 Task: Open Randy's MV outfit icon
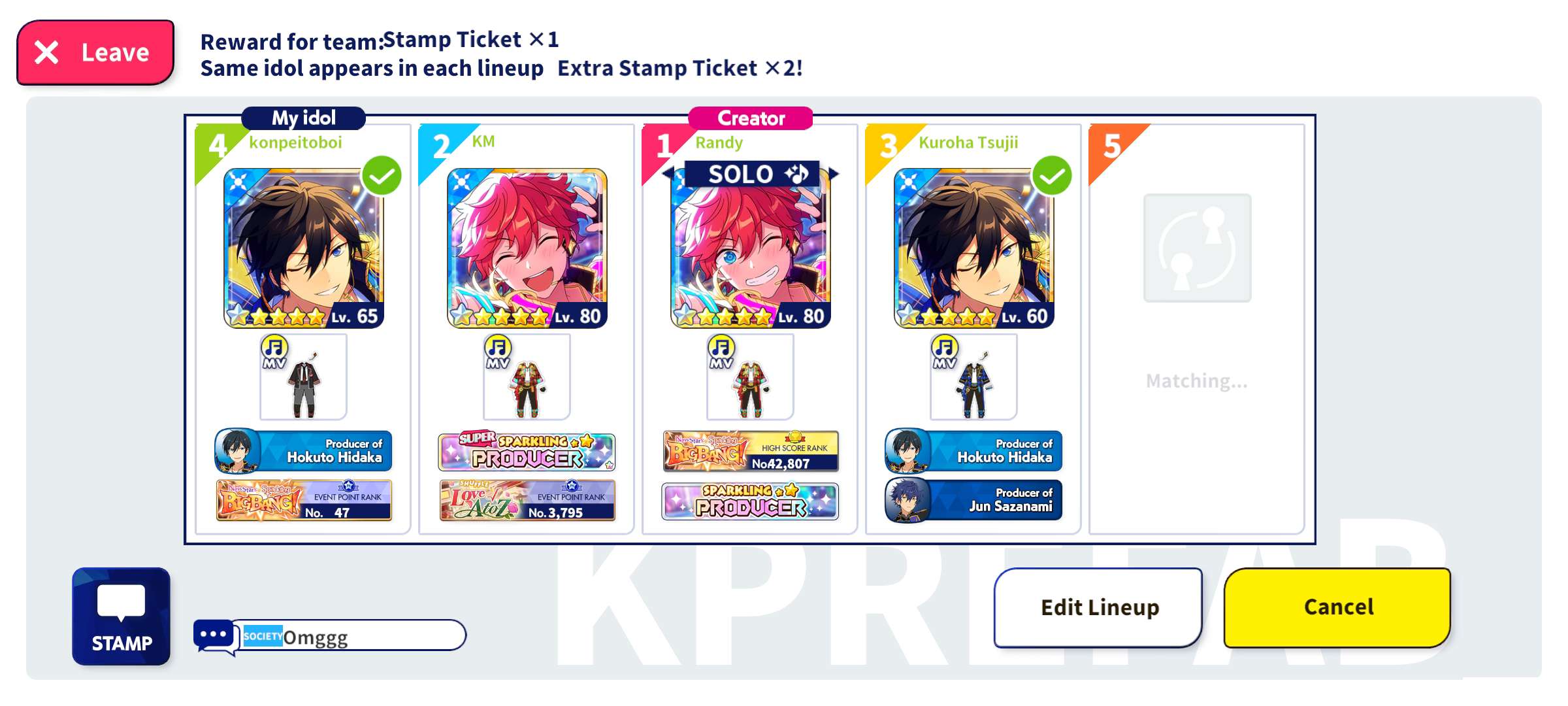point(750,377)
